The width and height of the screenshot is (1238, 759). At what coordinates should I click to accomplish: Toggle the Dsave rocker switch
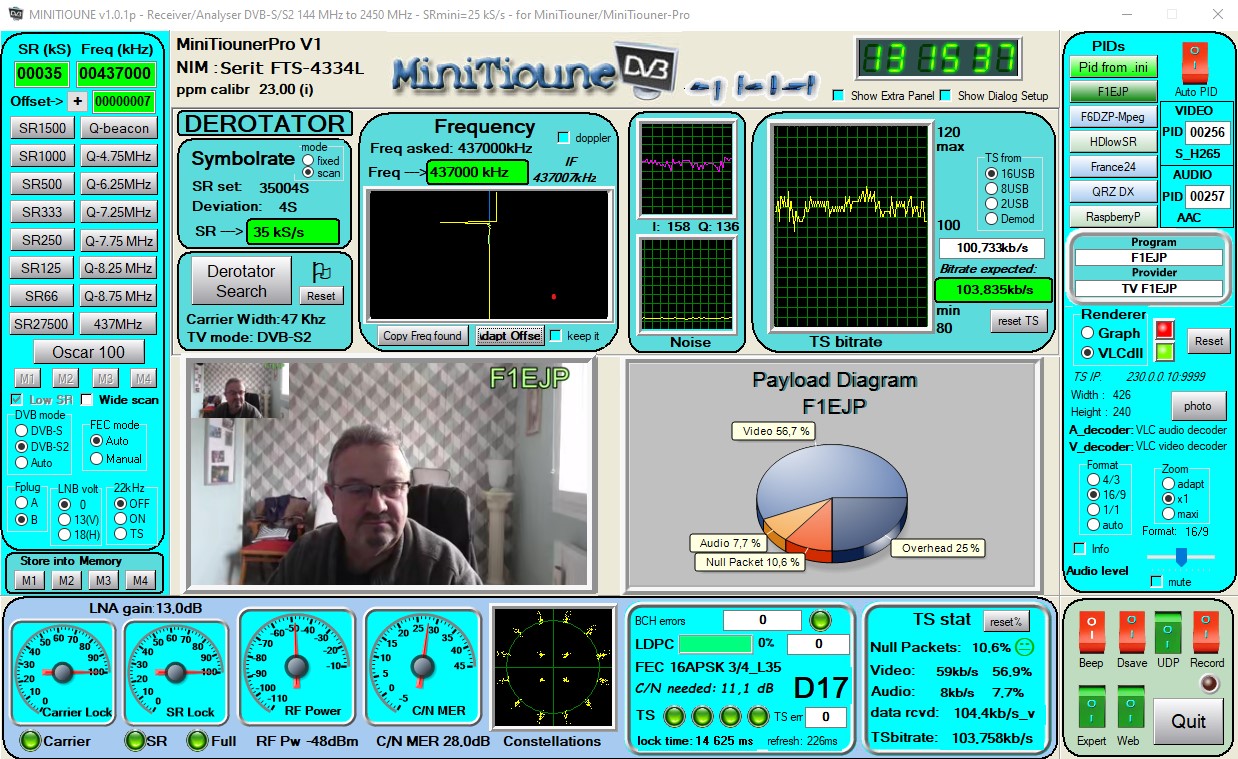click(x=1132, y=632)
